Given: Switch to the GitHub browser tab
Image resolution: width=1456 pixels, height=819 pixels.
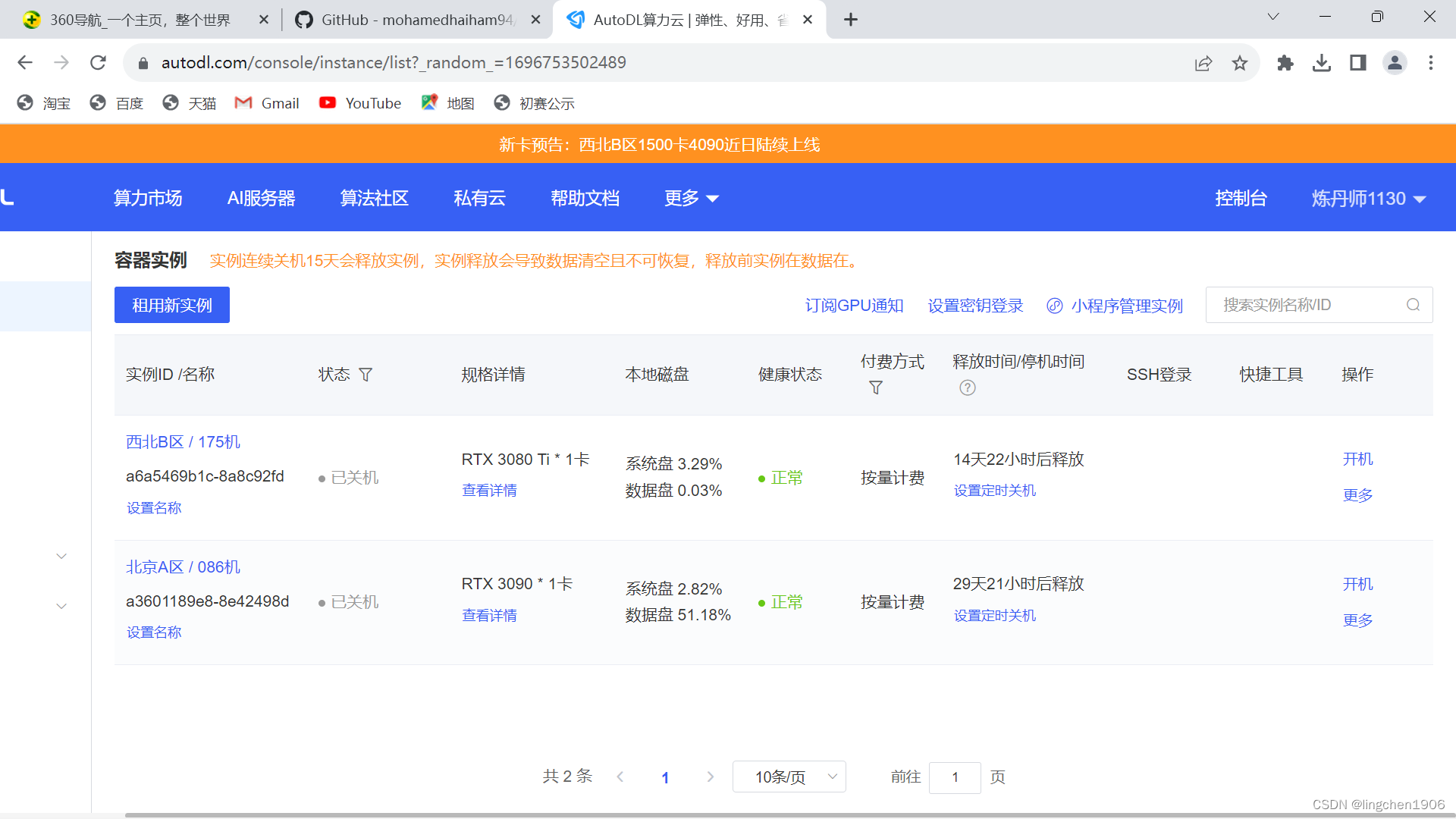Looking at the screenshot, I should click(x=416, y=20).
